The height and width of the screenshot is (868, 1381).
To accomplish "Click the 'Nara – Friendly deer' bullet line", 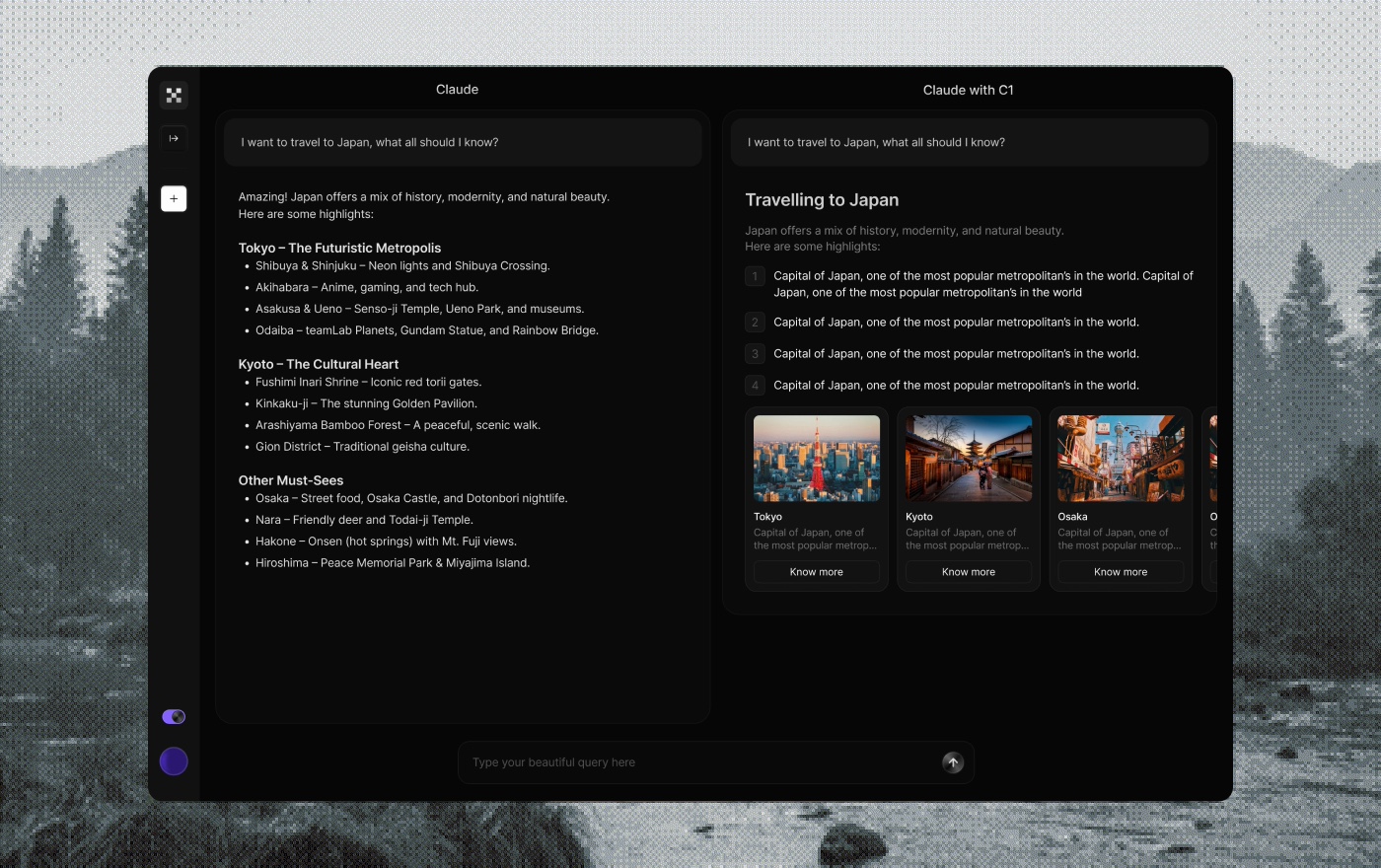I will (364, 520).
